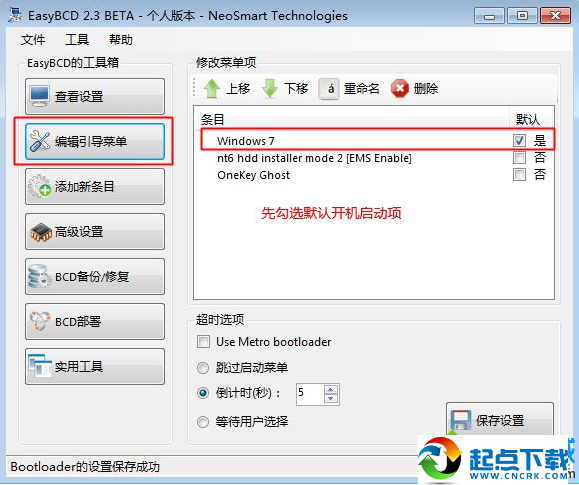The height and width of the screenshot is (485, 579).
Task: Open 实用工具 with the windows icon
Action: [95, 366]
